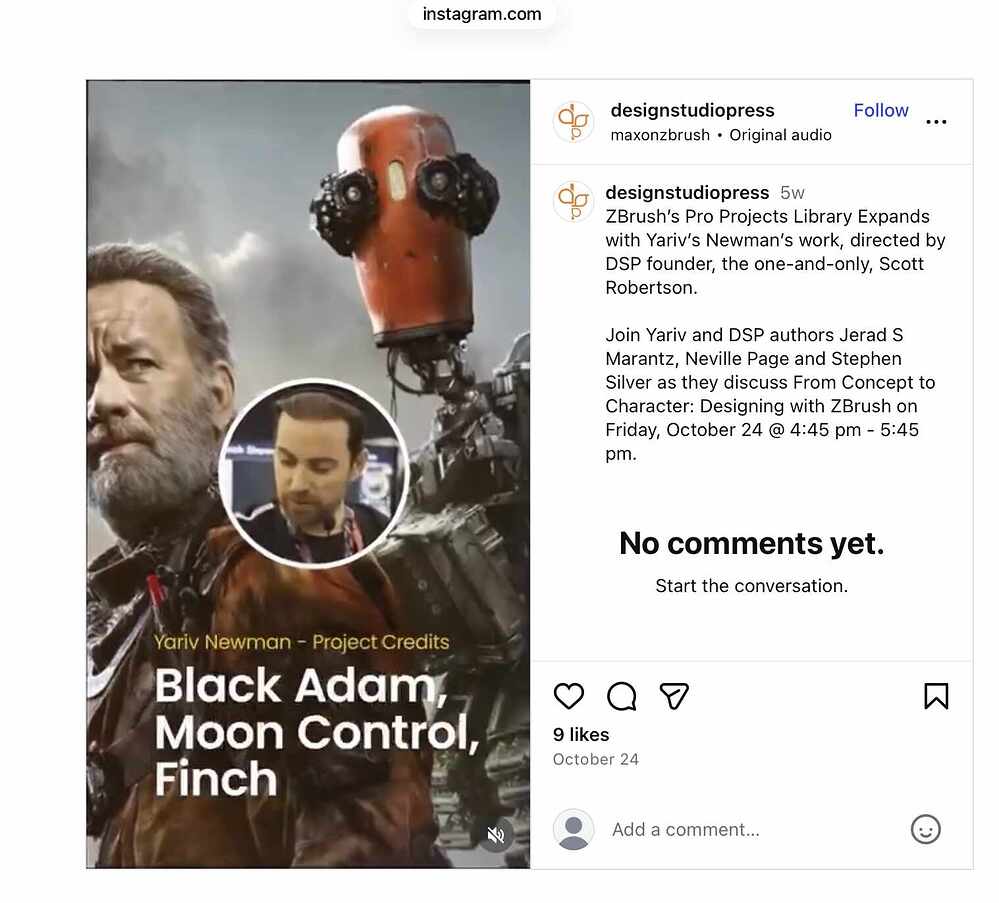Click the caption's designstudiopress avatar logo
Image resolution: width=999 pixels, height=903 pixels.
(573, 201)
